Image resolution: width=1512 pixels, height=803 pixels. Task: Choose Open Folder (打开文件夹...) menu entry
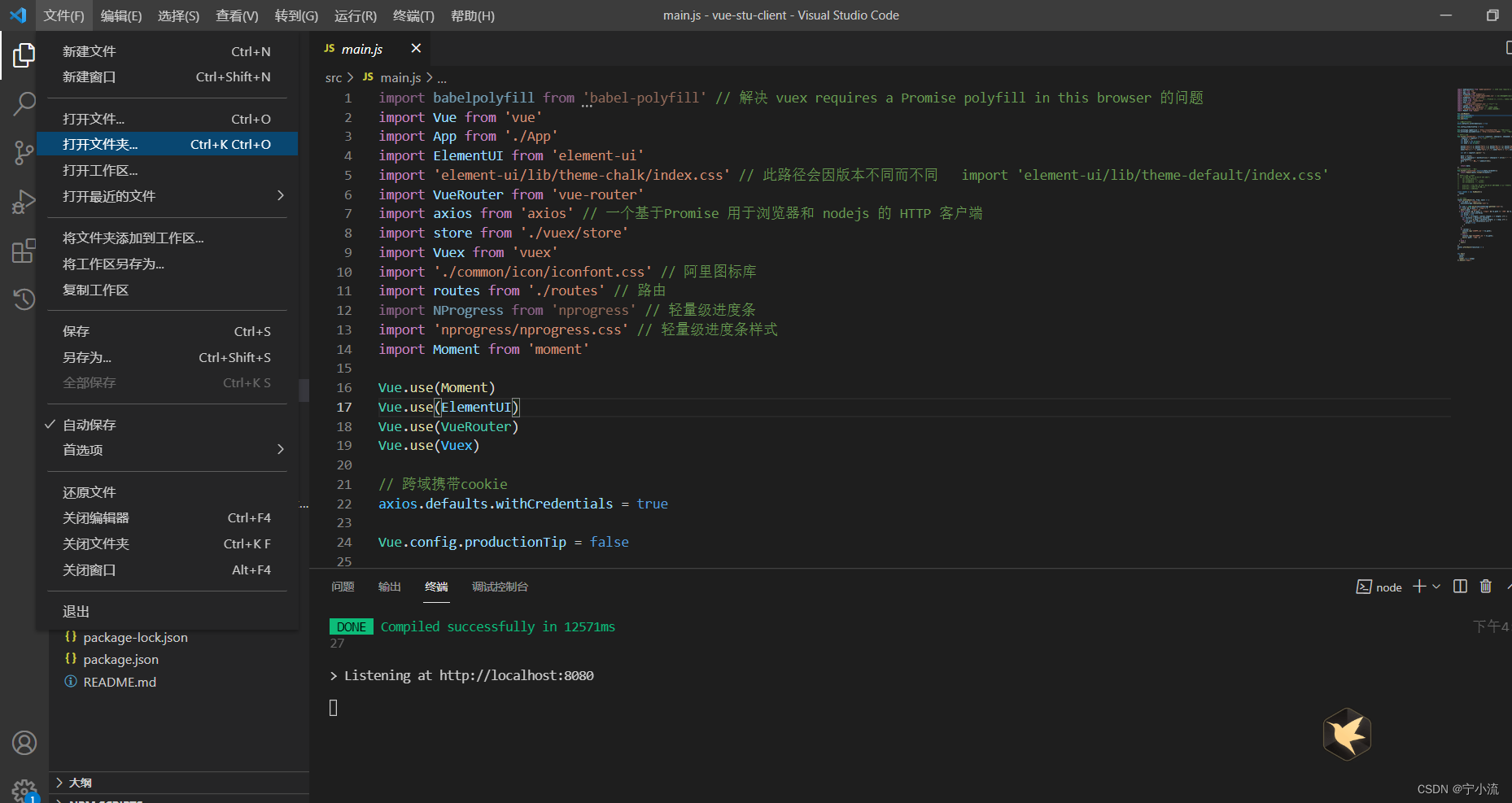pos(167,144)
